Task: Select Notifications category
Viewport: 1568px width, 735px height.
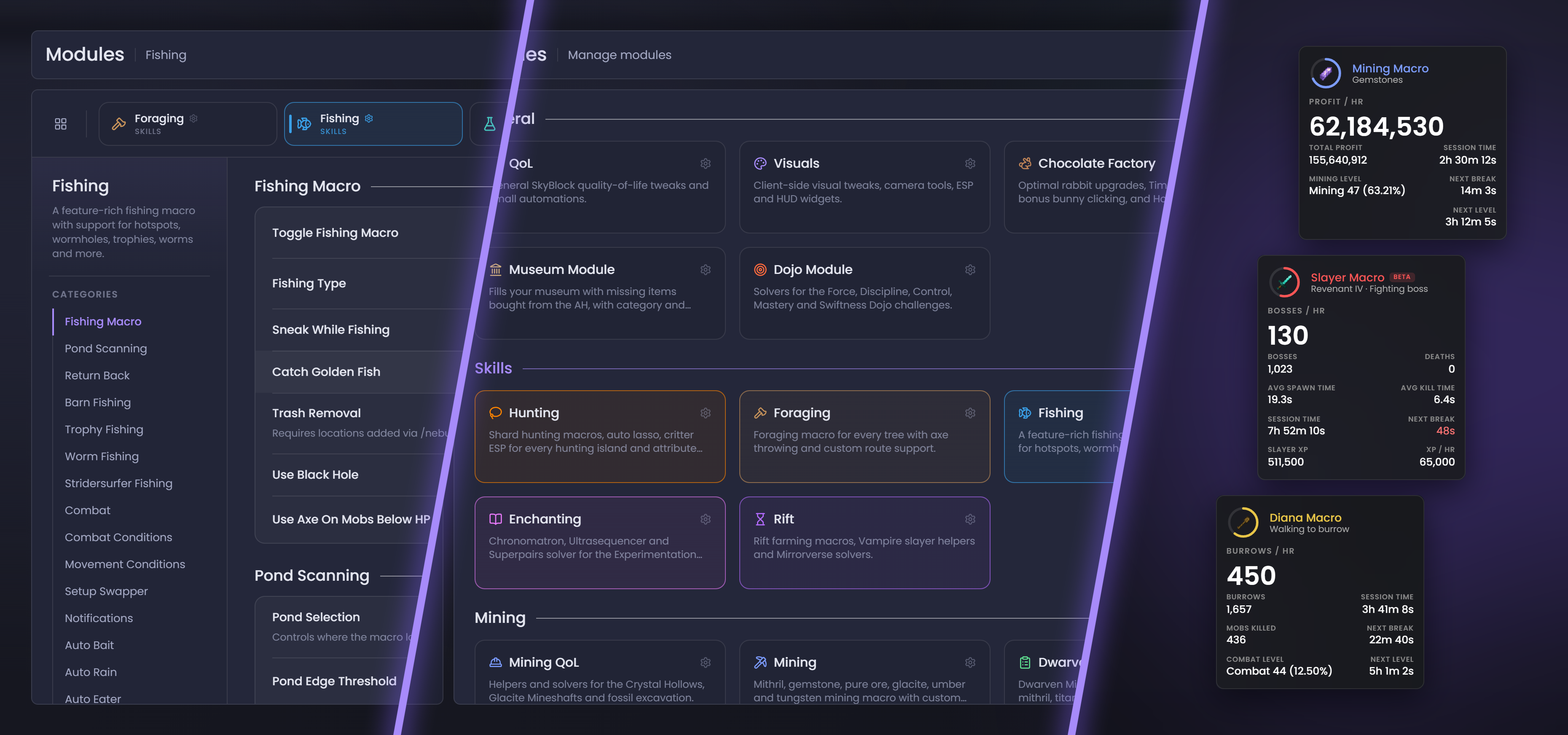Action: [99, 618]
